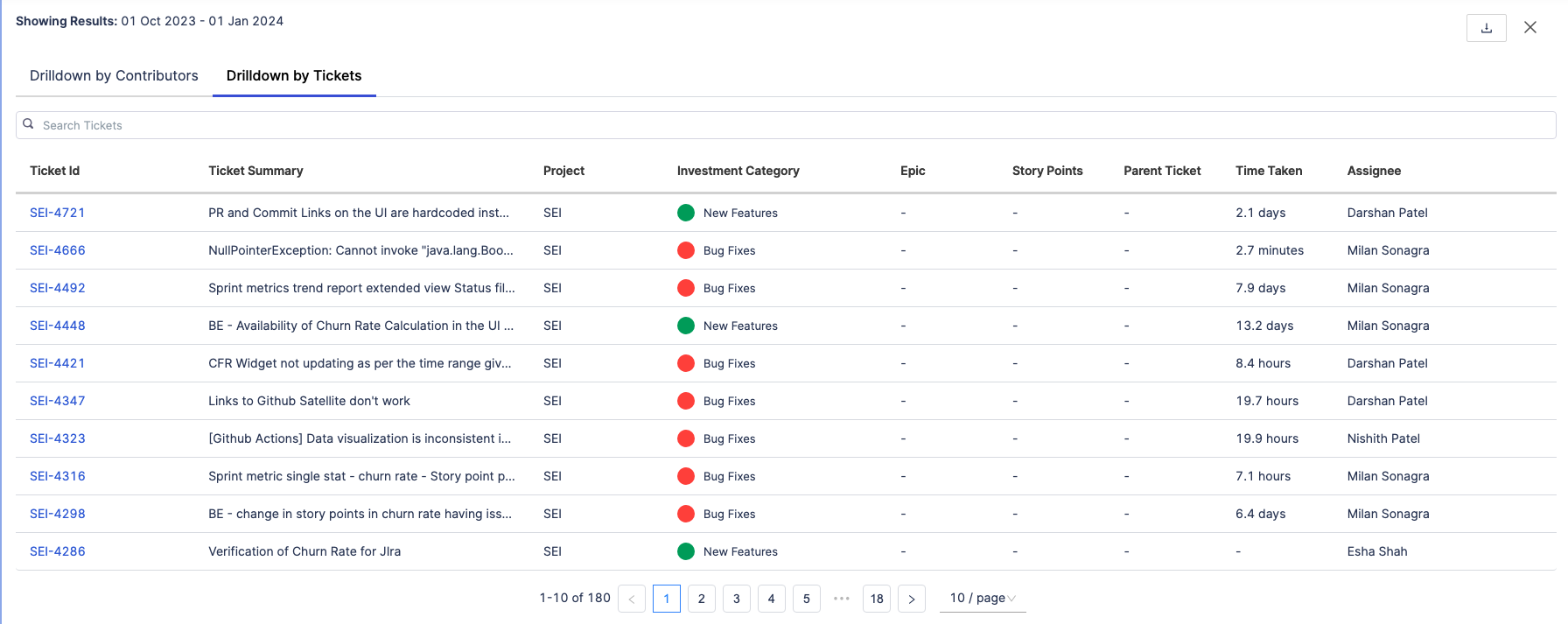Viewport: 1568px width, 624px height.
Task: Click the Time Taken column header
Action: 1269,171
